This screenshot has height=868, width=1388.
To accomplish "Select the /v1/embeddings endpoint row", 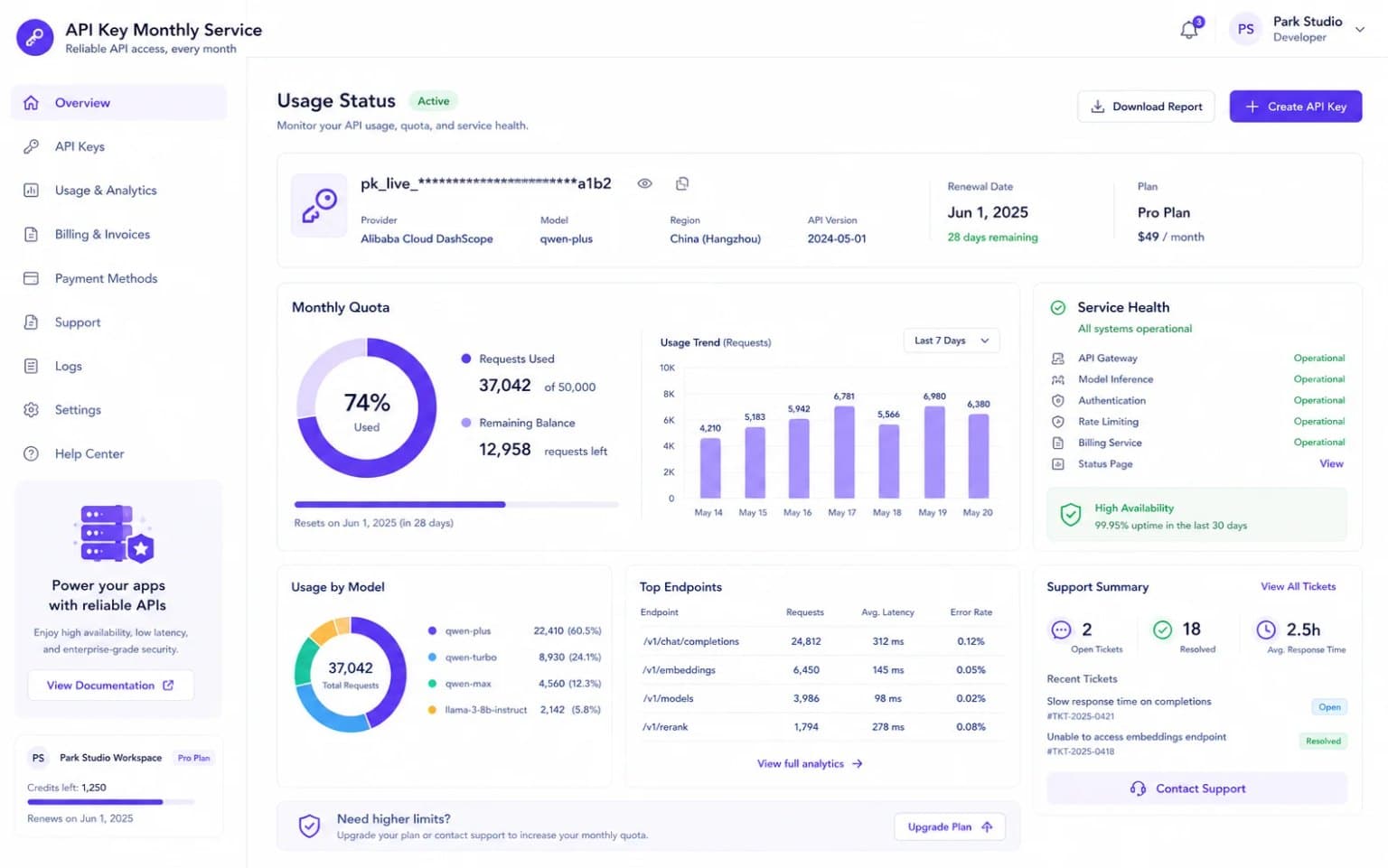I will click(821, 670).
